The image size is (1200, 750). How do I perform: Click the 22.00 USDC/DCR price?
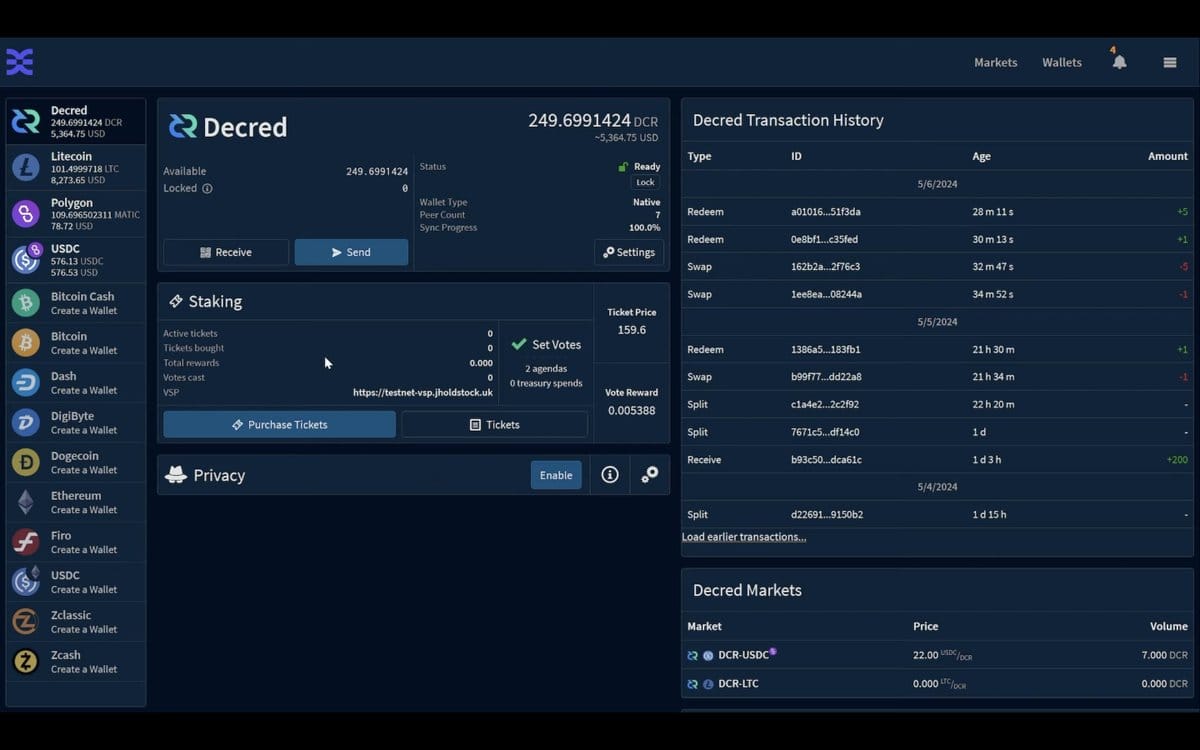point(943,655)
